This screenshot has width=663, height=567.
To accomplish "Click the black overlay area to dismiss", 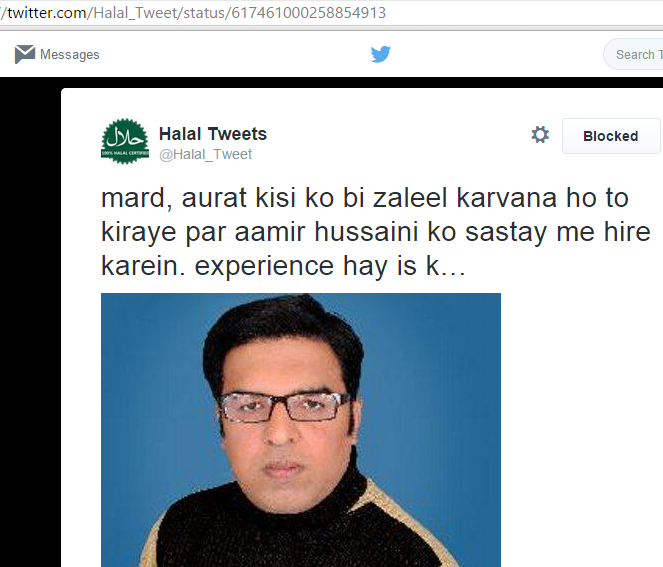I will (30, 321).
